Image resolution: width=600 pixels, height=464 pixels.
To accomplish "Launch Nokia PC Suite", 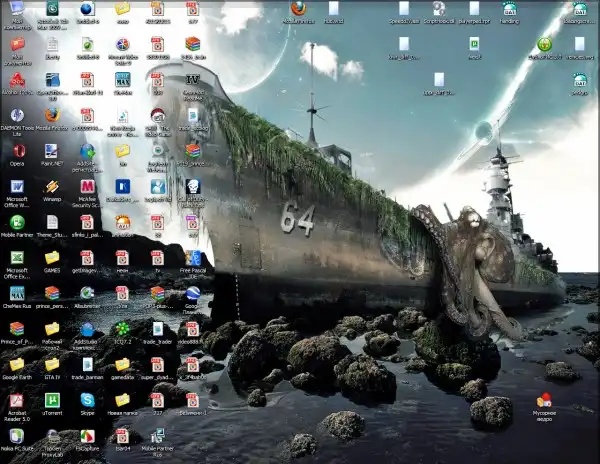I will pos(17,436).
